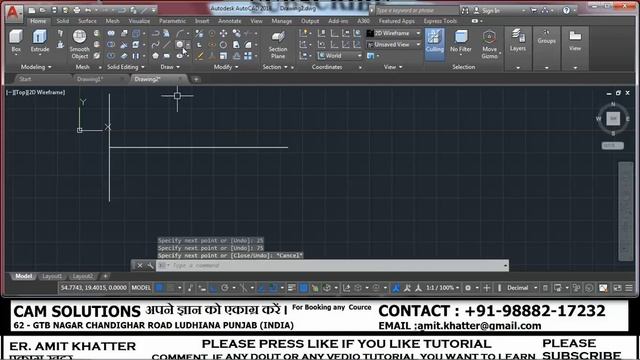Image resolution: width=640 pixels, height=360 pixels.
Task: Click the Save icon in quick access toolbar
Action: coord(53,10)
